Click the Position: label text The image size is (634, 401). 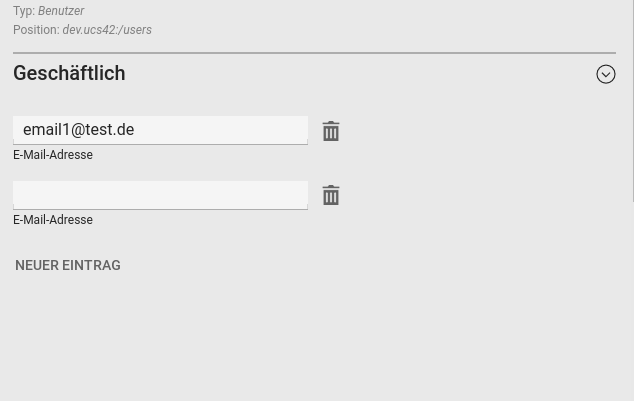(36, 30)
